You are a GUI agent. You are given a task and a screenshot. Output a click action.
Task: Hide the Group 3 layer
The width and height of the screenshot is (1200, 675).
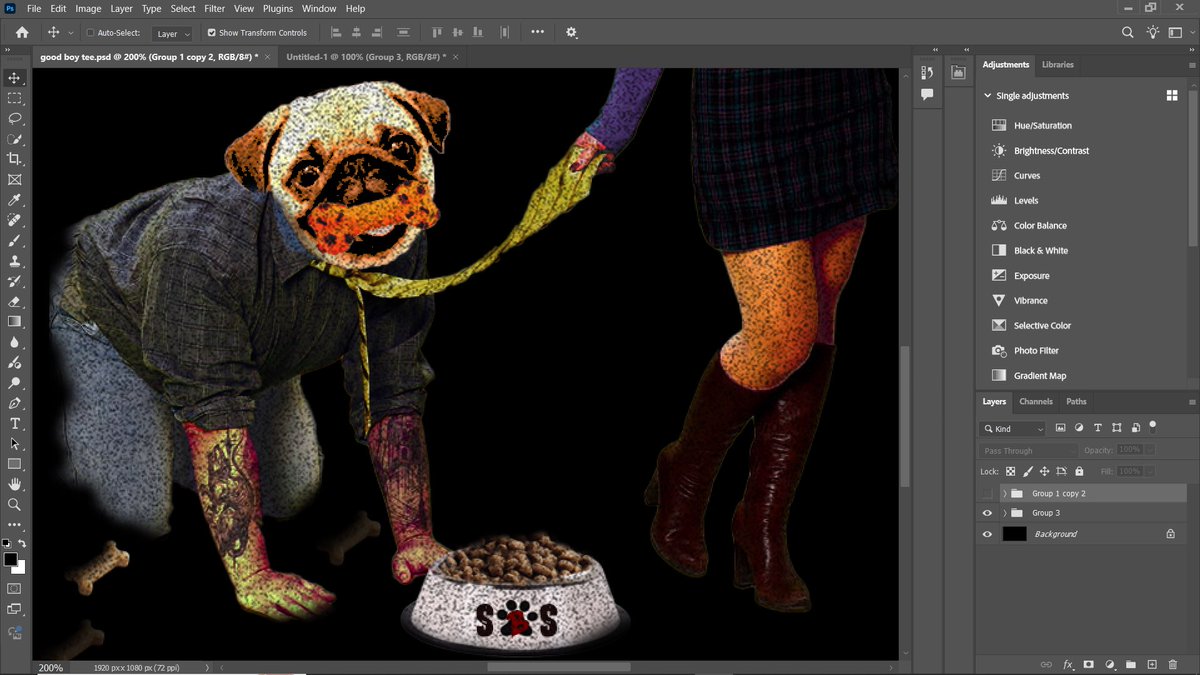coord(987,513)
